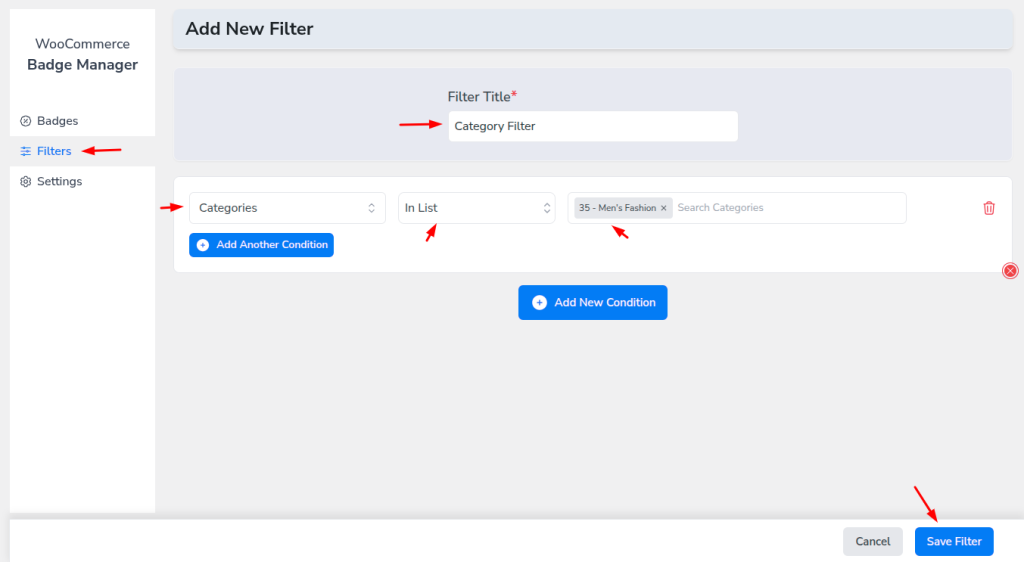Click plus icon on Add Another Condition

(x=203, y=245)
